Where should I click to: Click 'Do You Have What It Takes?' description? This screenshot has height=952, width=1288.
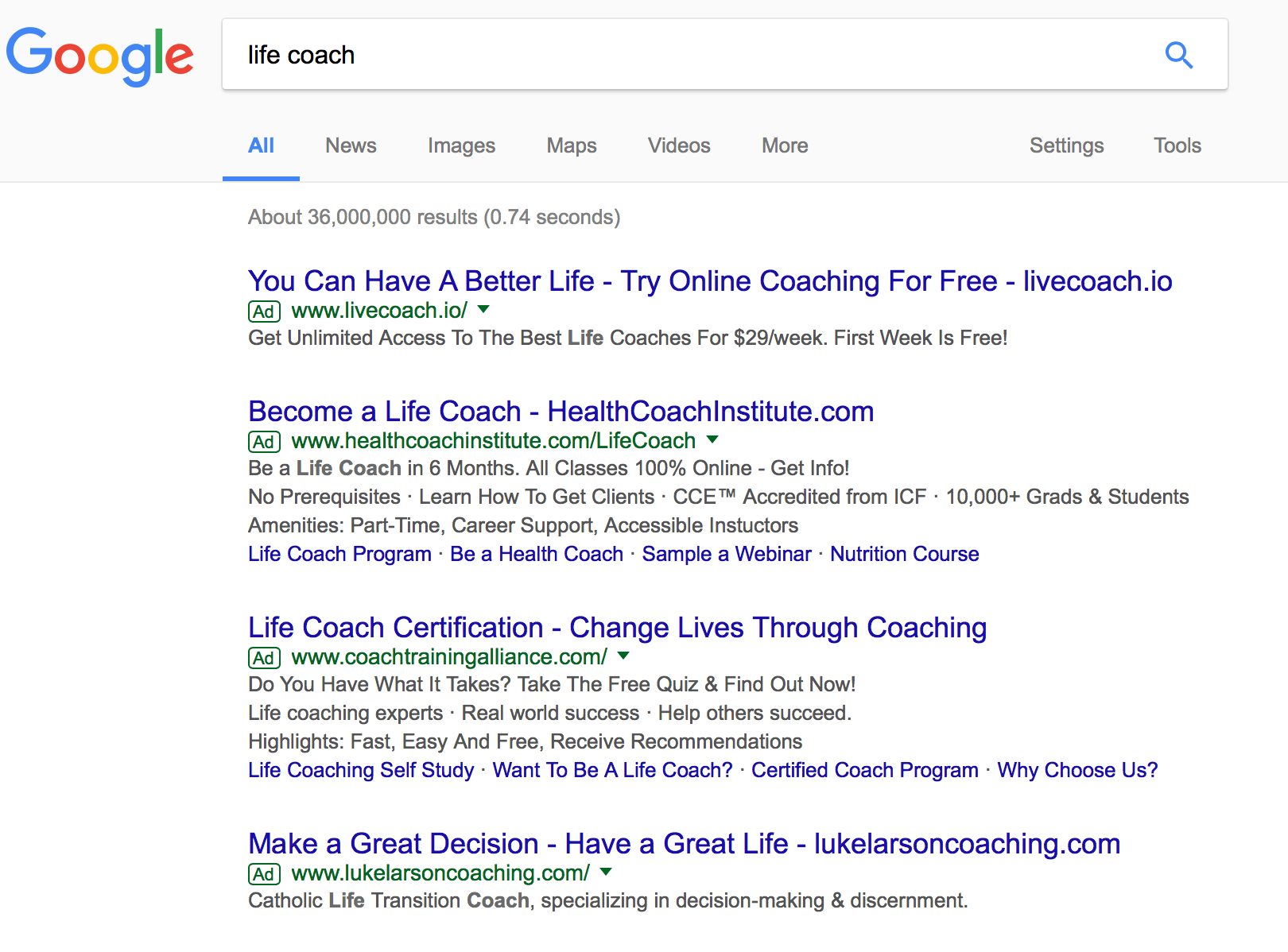pos(552,684)
